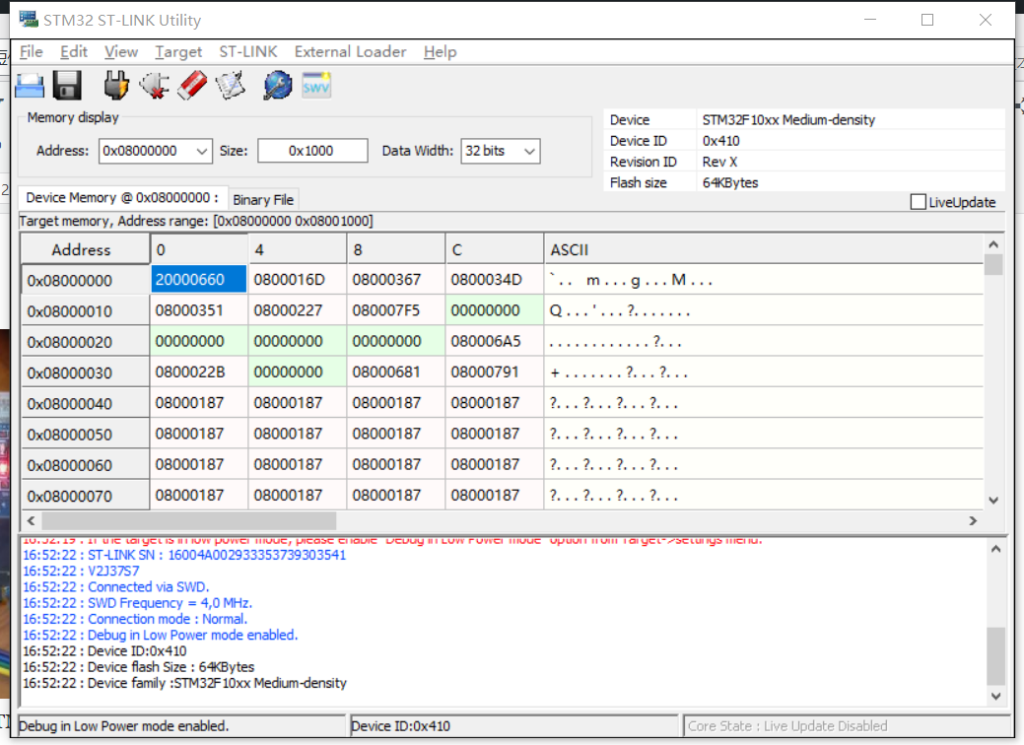Expand the Address combo box dropdown arrow

tap(202, 151)
